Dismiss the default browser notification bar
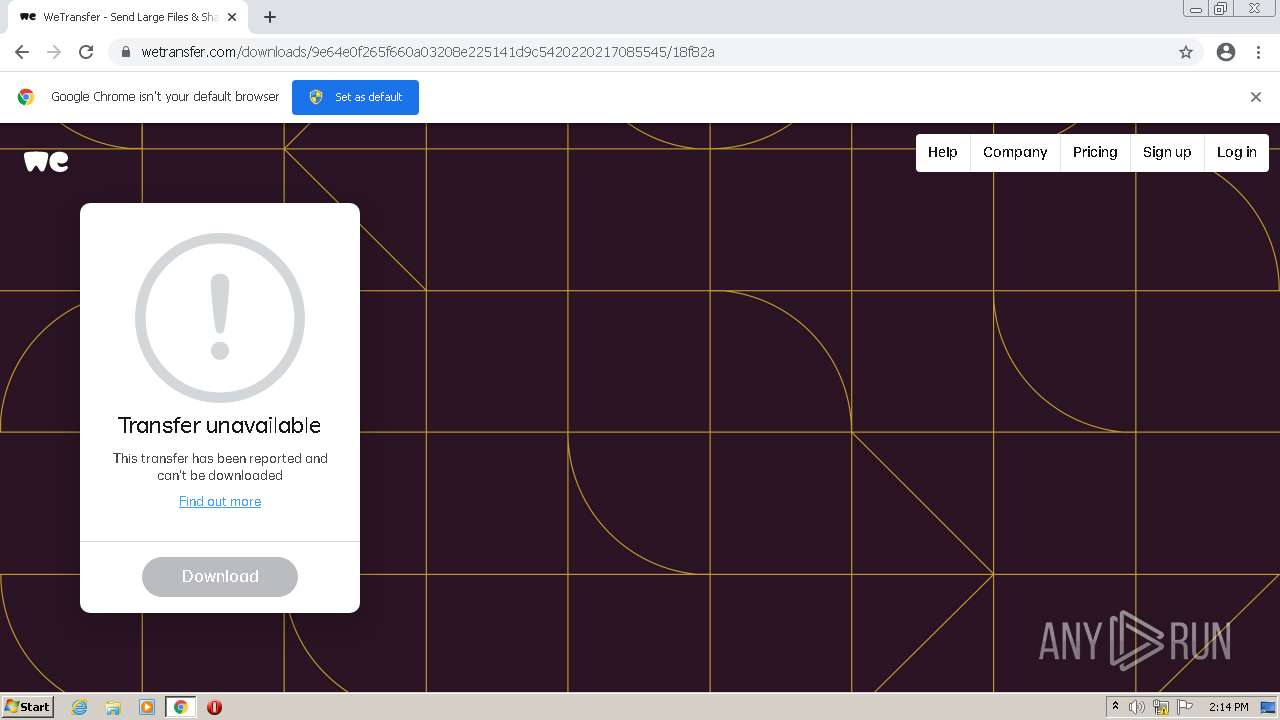The image size is (1280, 720). tap(1256, 97)
